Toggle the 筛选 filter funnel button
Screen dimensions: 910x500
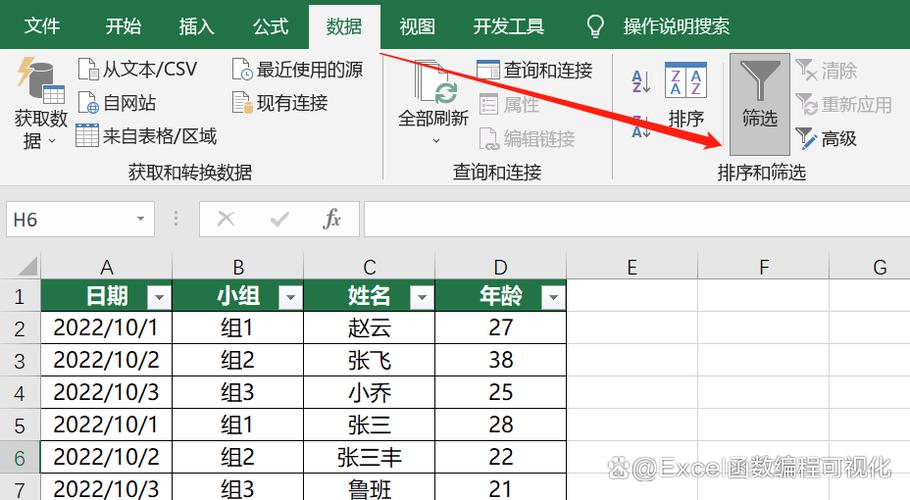[760, 104]
